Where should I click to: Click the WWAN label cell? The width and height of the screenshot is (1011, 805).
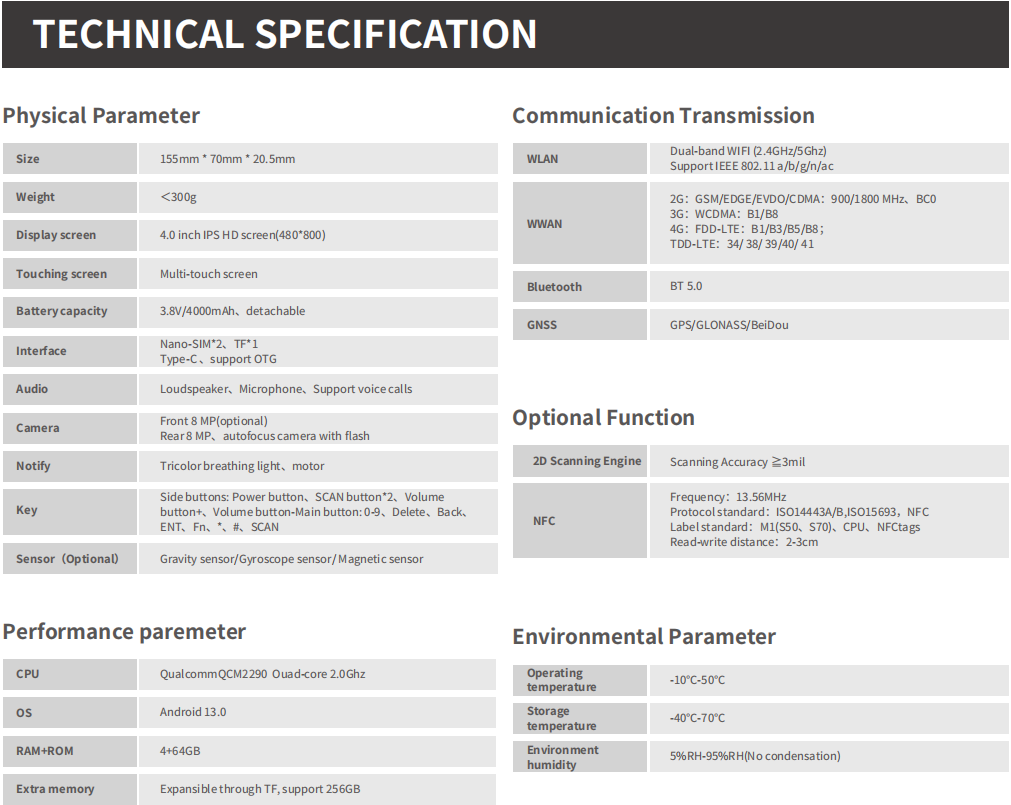click(545, 224)
